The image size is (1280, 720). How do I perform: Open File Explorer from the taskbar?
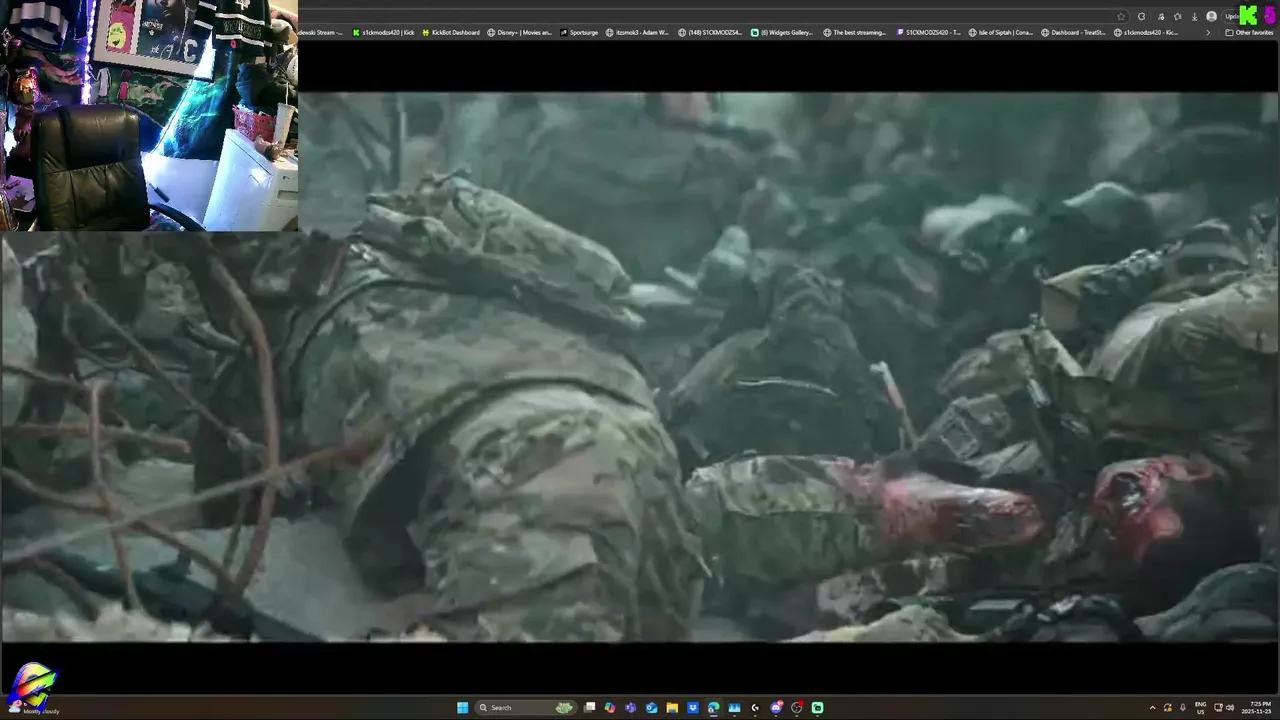click(x=672, y=707)
